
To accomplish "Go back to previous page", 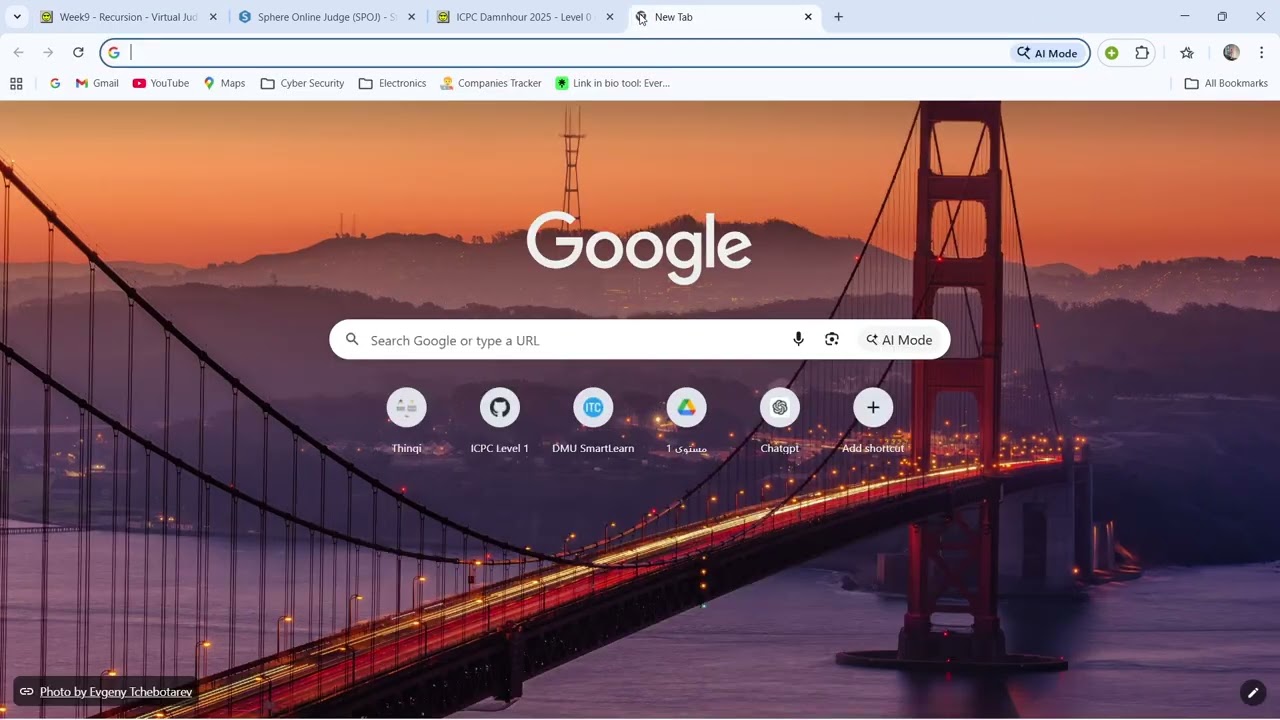I will (18, 53).
